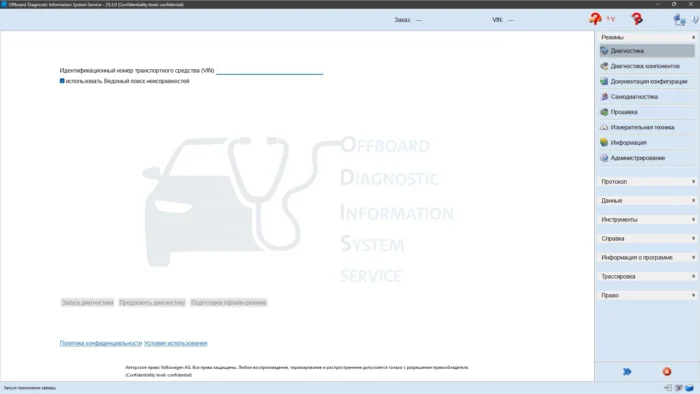
Task: Open Измерительная техника mode
Action: pos(647,127)
